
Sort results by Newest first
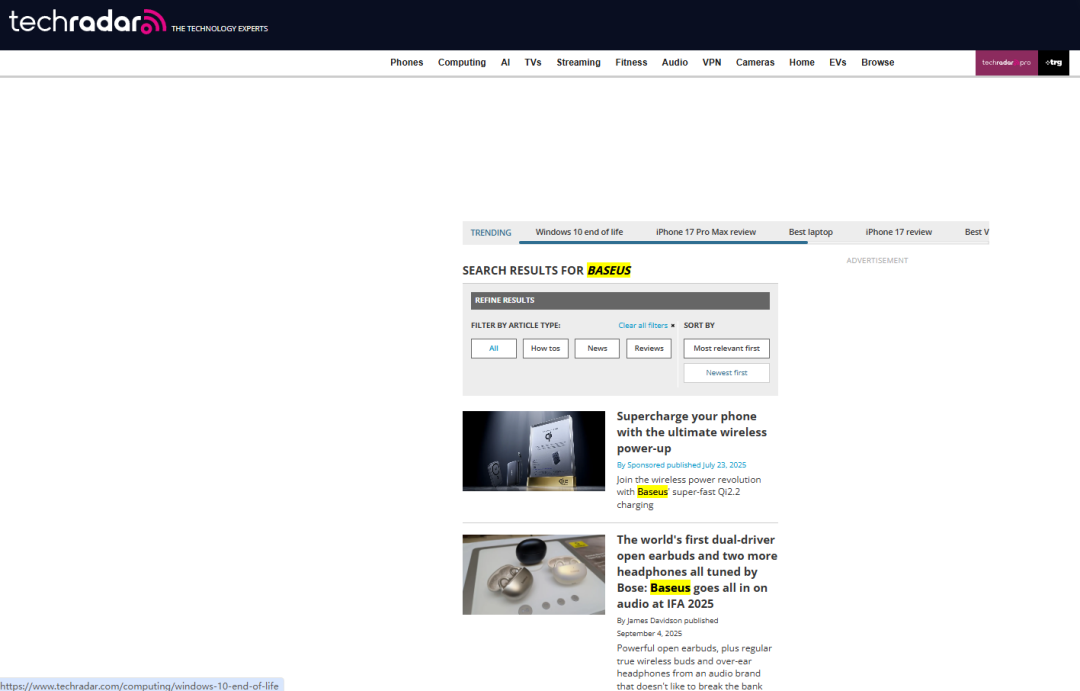[726, 372]
